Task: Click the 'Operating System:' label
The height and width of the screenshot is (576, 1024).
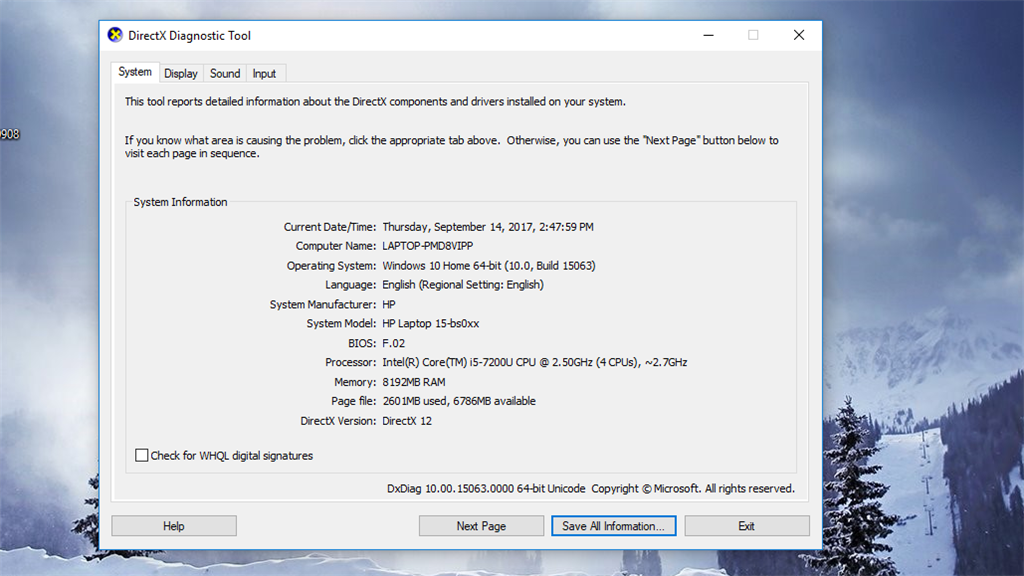Action: click(x=331, y=266)
